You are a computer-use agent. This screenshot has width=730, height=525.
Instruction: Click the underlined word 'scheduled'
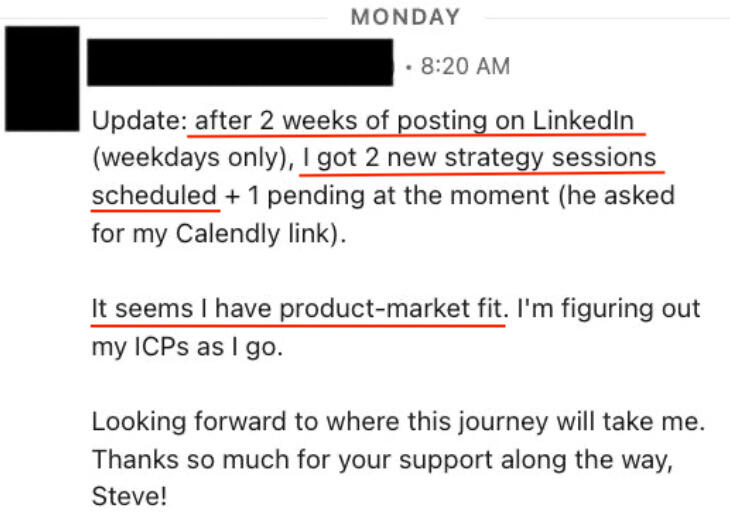click(155, 195)
